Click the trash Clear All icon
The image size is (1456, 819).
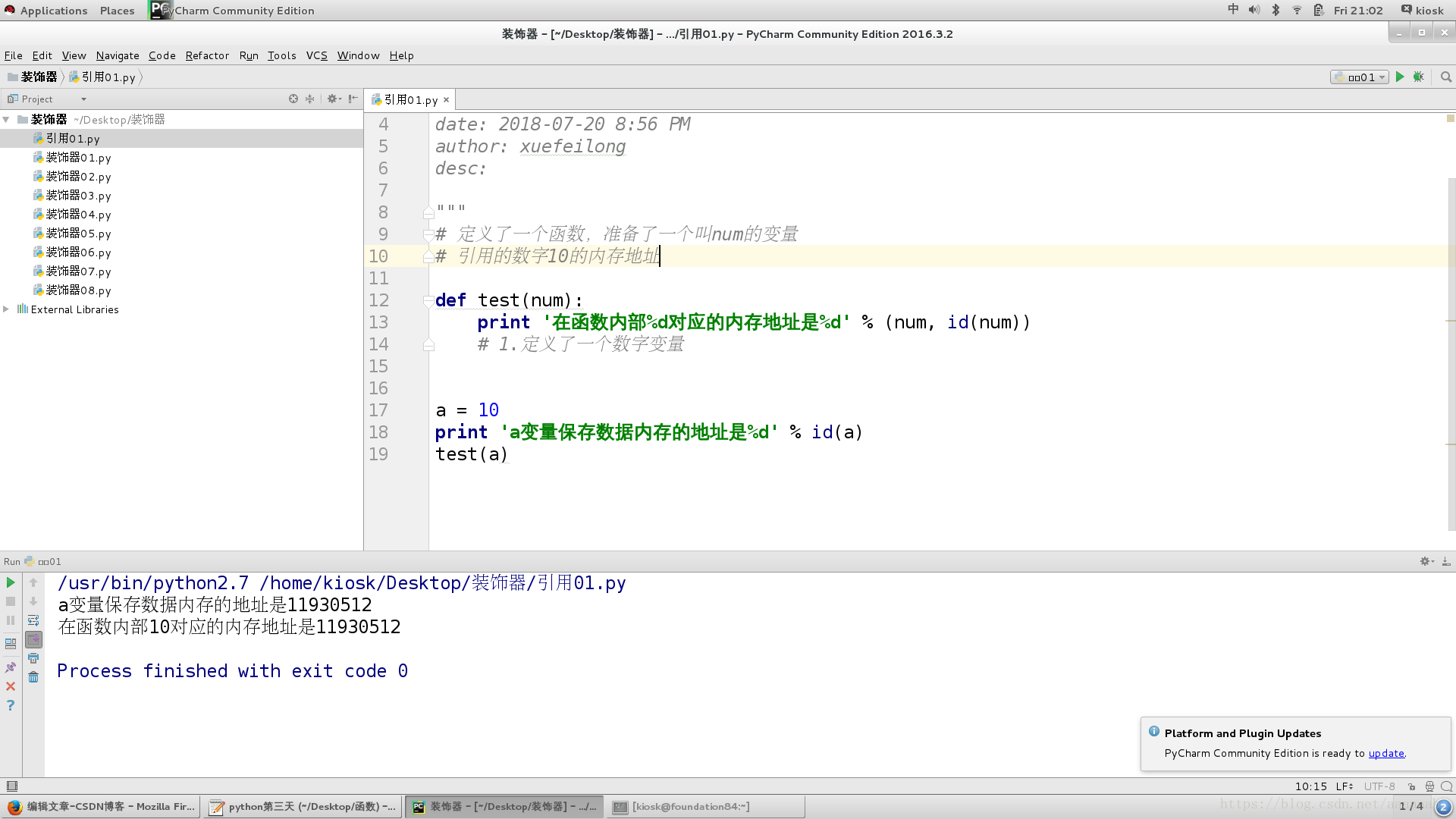pyautogui.click(x=33, y=677)
